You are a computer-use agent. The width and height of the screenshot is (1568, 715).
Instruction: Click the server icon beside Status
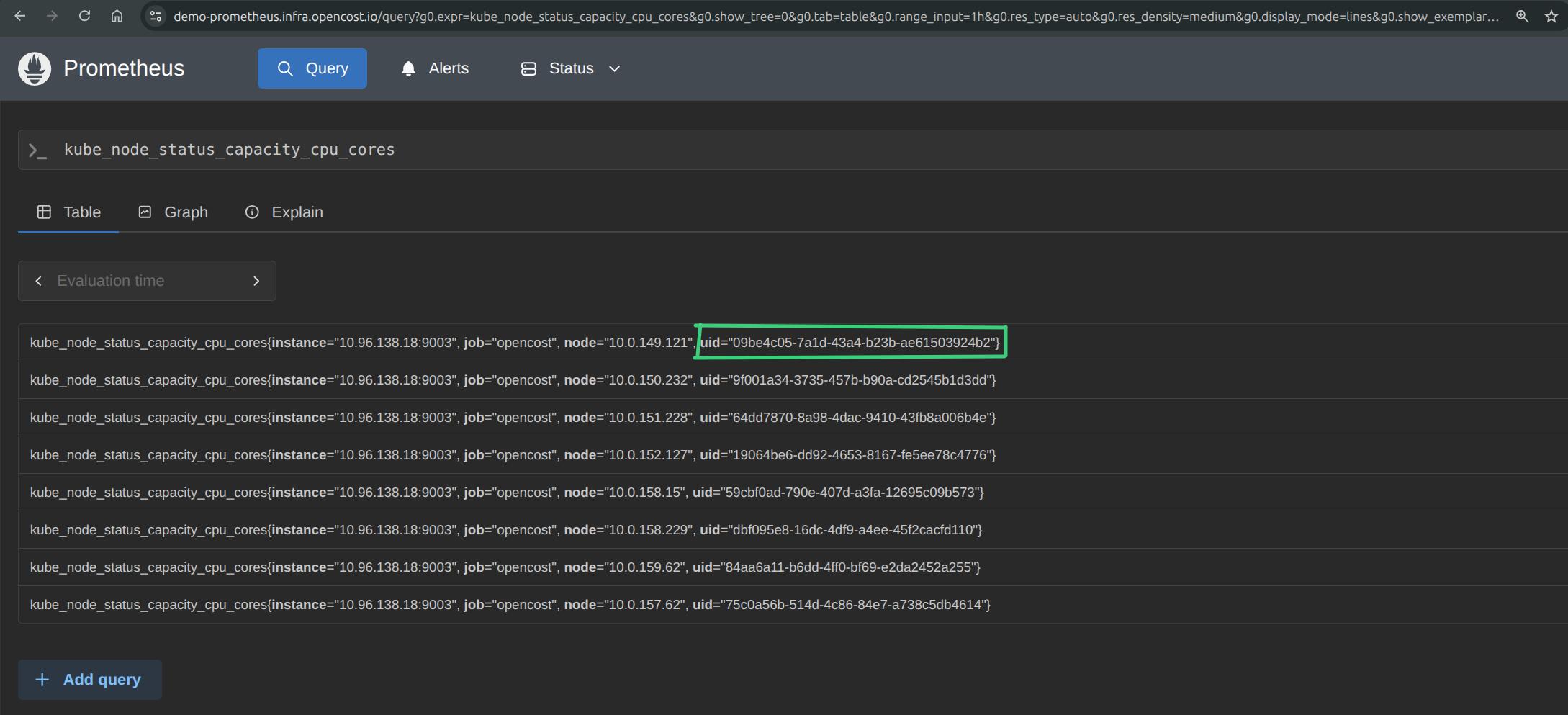click(528, 68)
